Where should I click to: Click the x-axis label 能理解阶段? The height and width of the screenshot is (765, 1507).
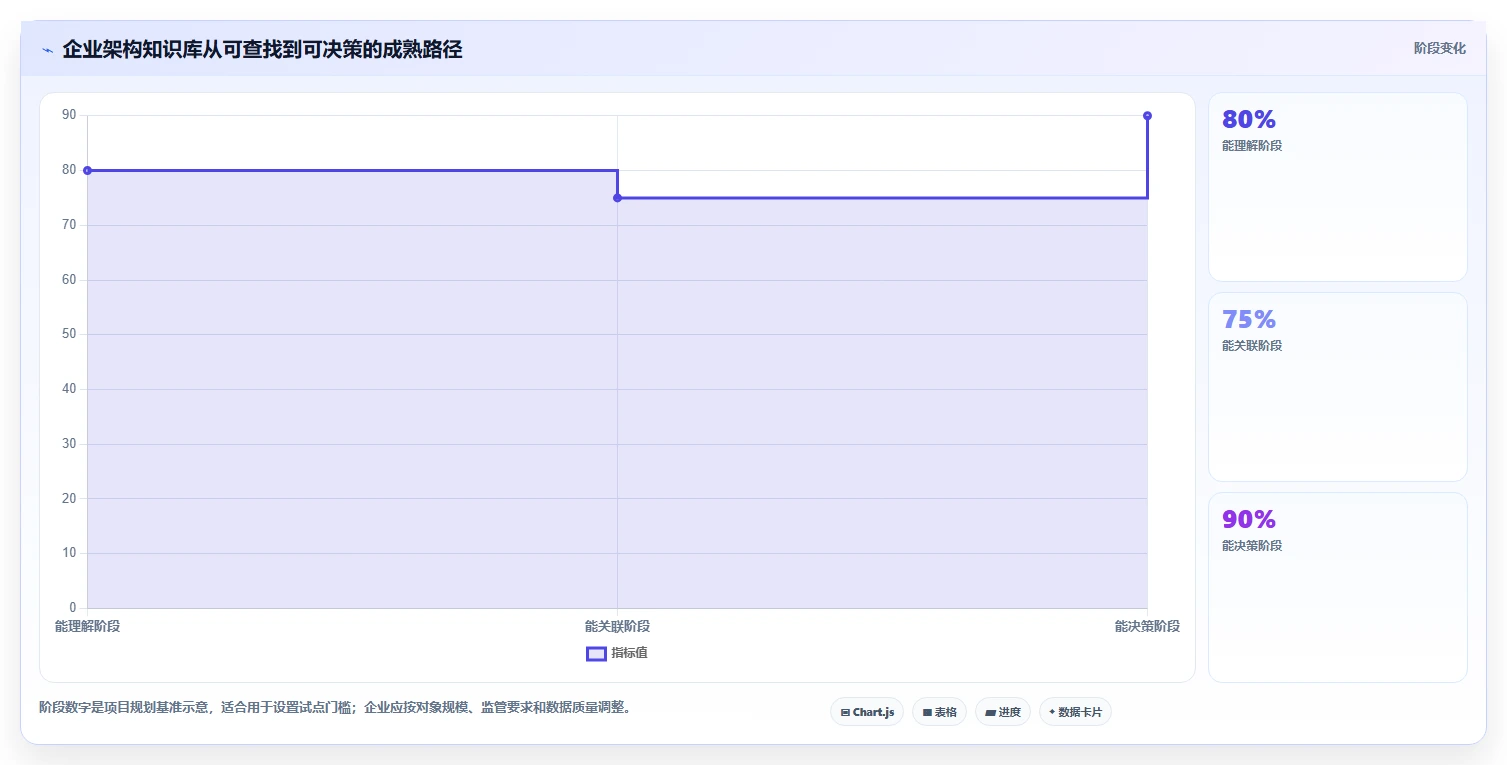pos(87,626)
